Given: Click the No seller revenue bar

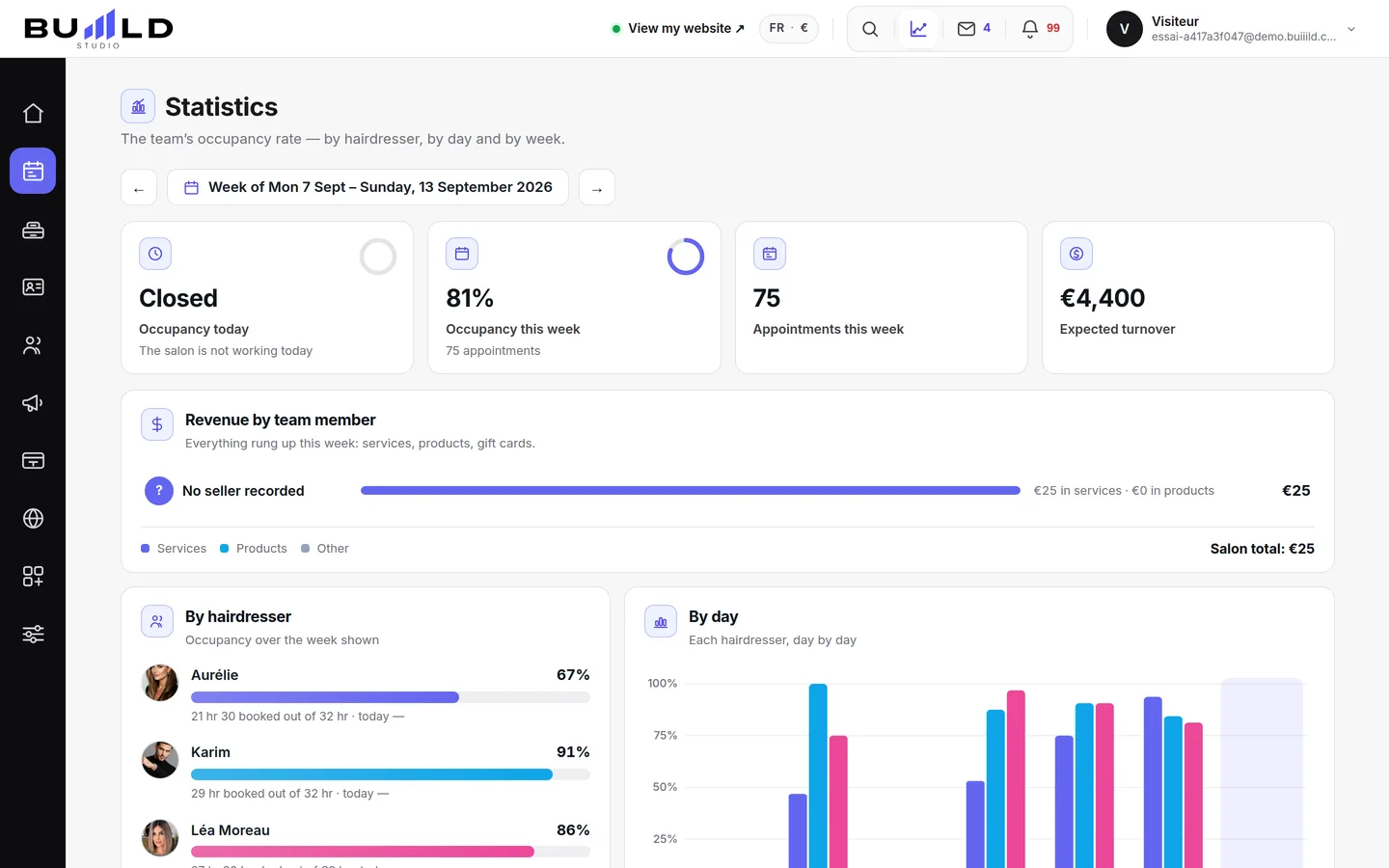Looking at the screenshot, I should (691, 491).
